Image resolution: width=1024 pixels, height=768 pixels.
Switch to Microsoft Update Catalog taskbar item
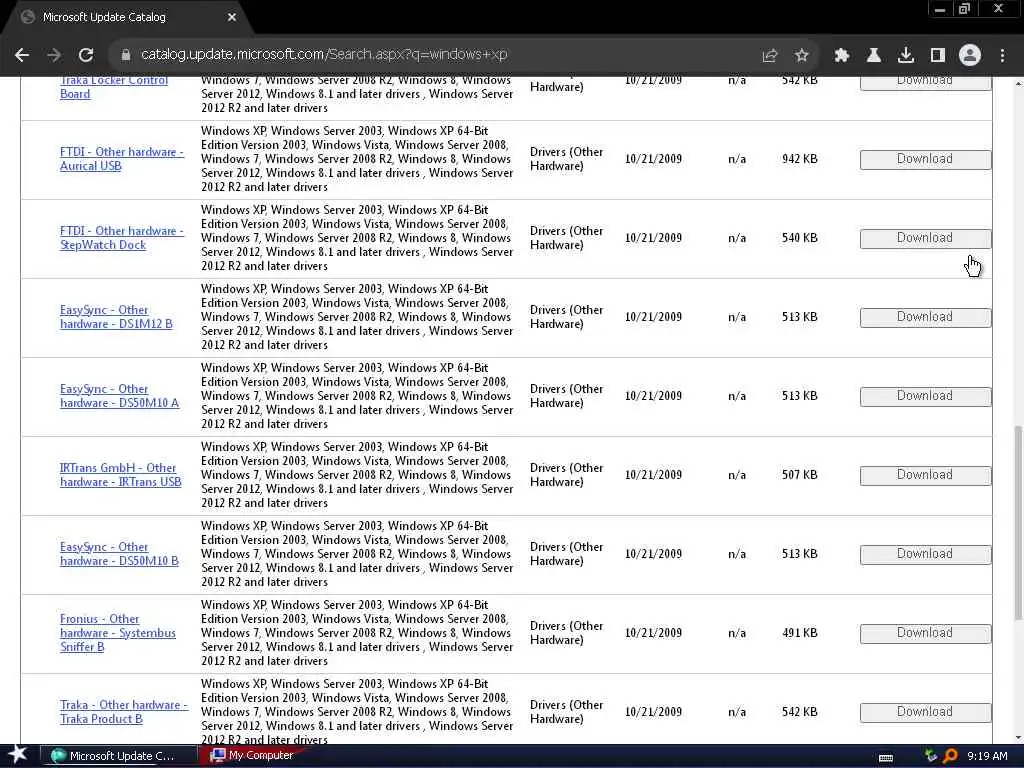[118, 756]
